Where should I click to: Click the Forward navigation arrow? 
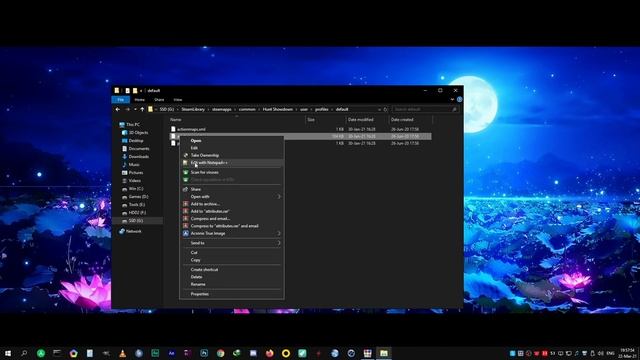pyautogui.click(x=127, y=109)
